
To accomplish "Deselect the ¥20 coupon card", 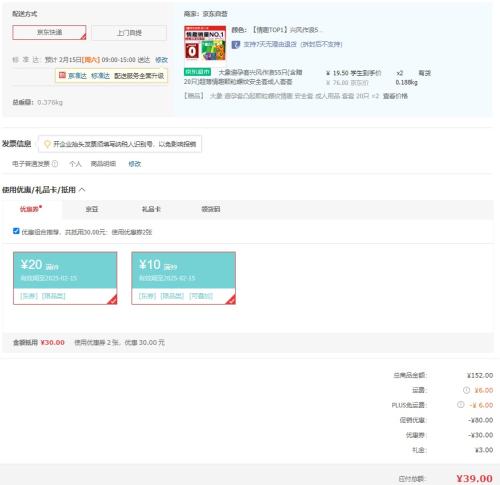I will 65,278.
